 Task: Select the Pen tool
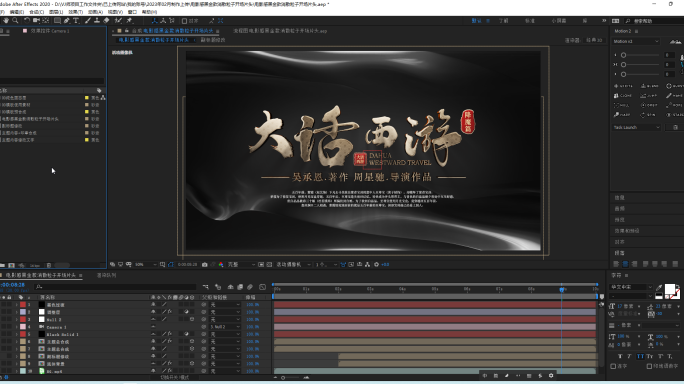pos(67,21)
